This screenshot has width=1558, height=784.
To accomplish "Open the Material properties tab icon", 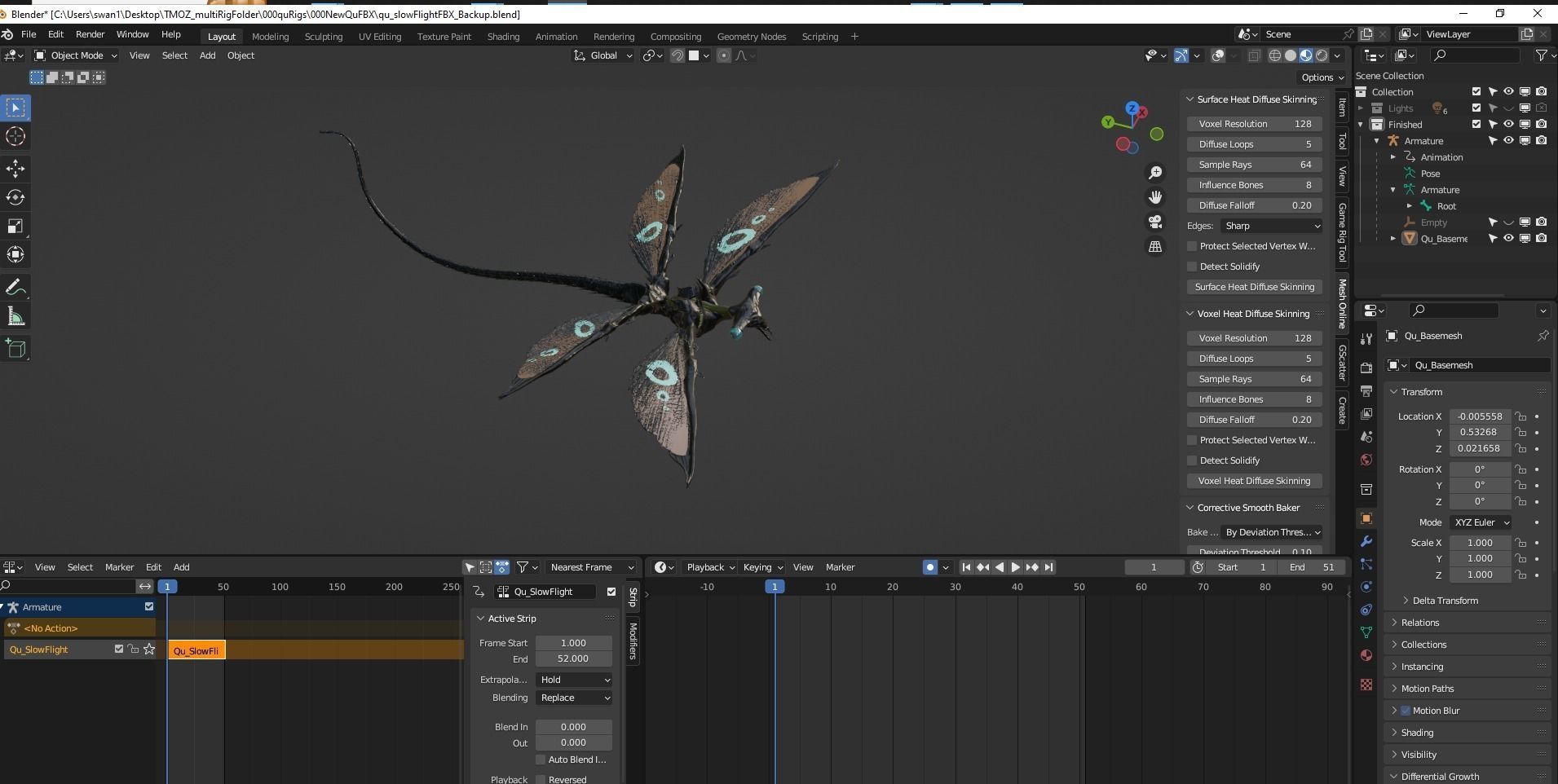I will (1366, 655).
